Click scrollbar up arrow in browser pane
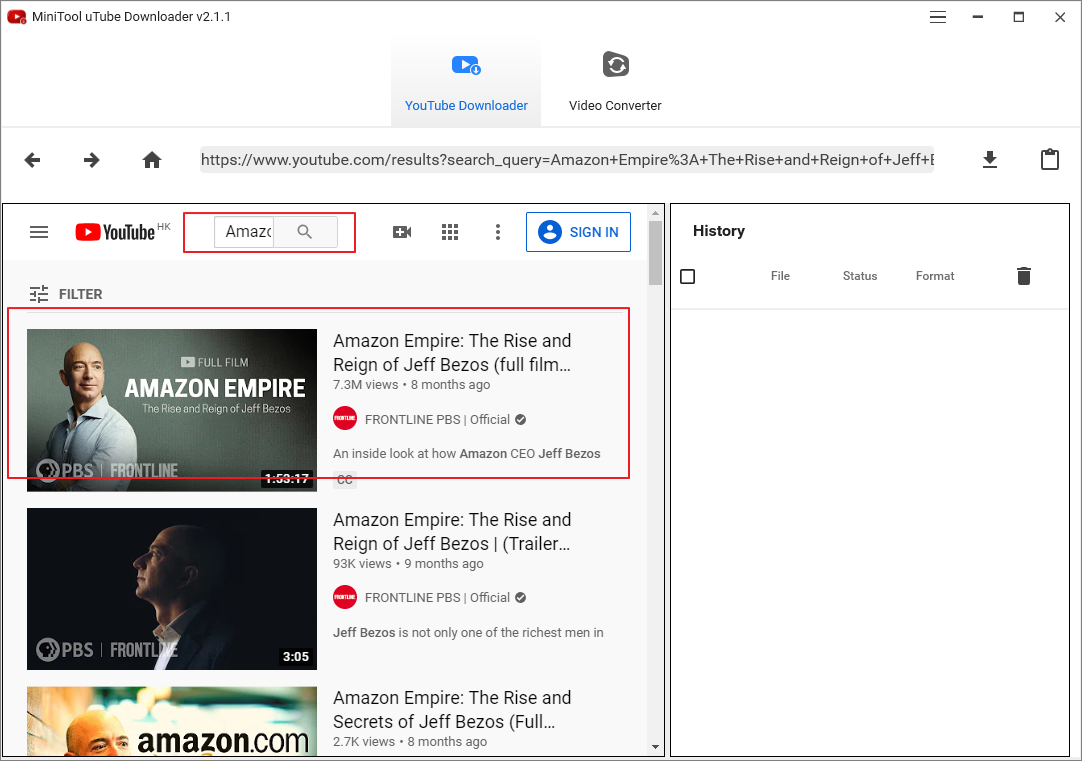 pyautogui.click(x=655, y=213)
